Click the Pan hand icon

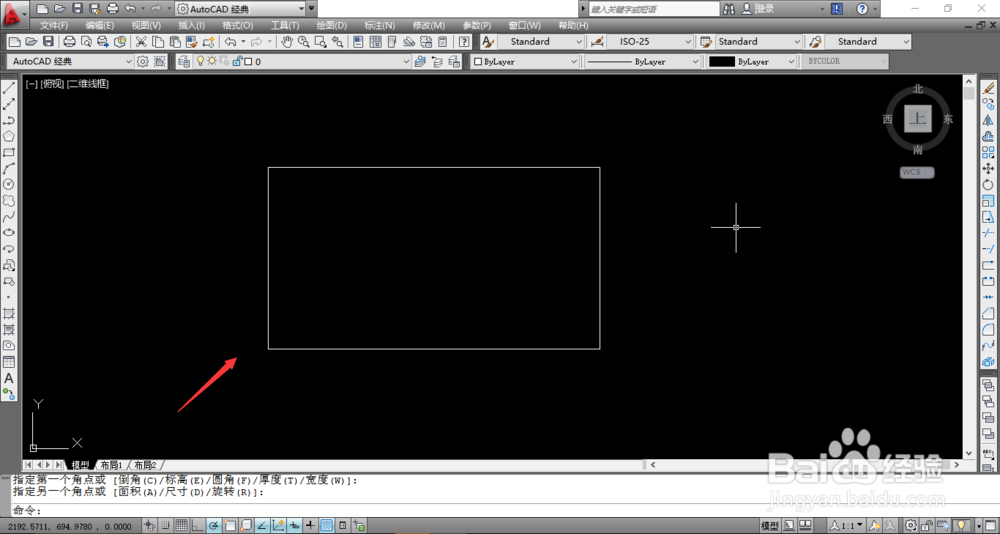[287, 41]
